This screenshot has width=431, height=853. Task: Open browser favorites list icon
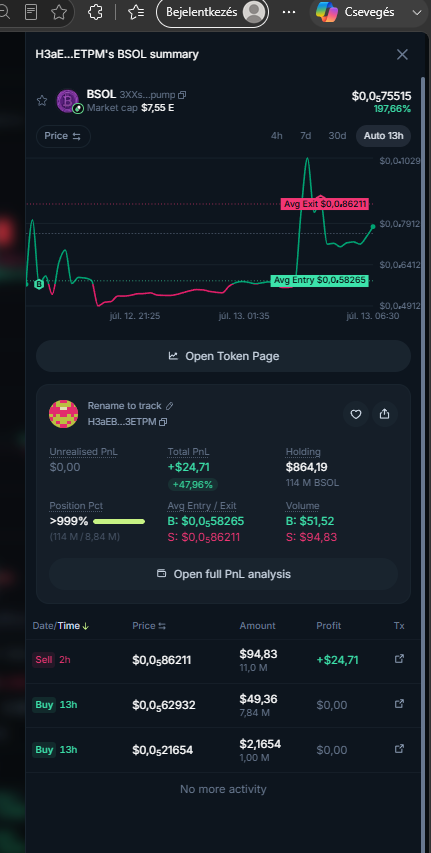coord(137,12)
